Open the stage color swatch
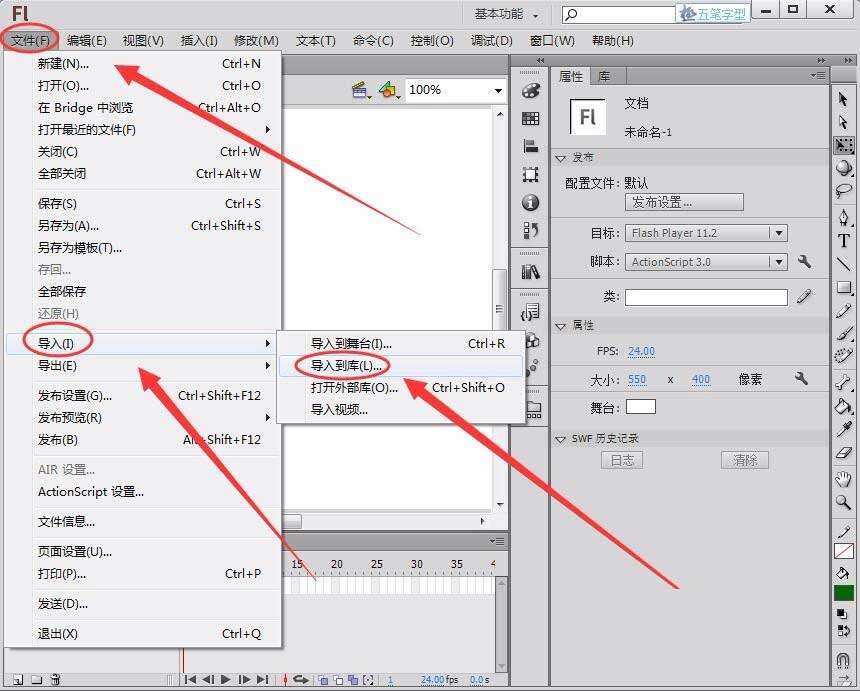 pos(641,406)
